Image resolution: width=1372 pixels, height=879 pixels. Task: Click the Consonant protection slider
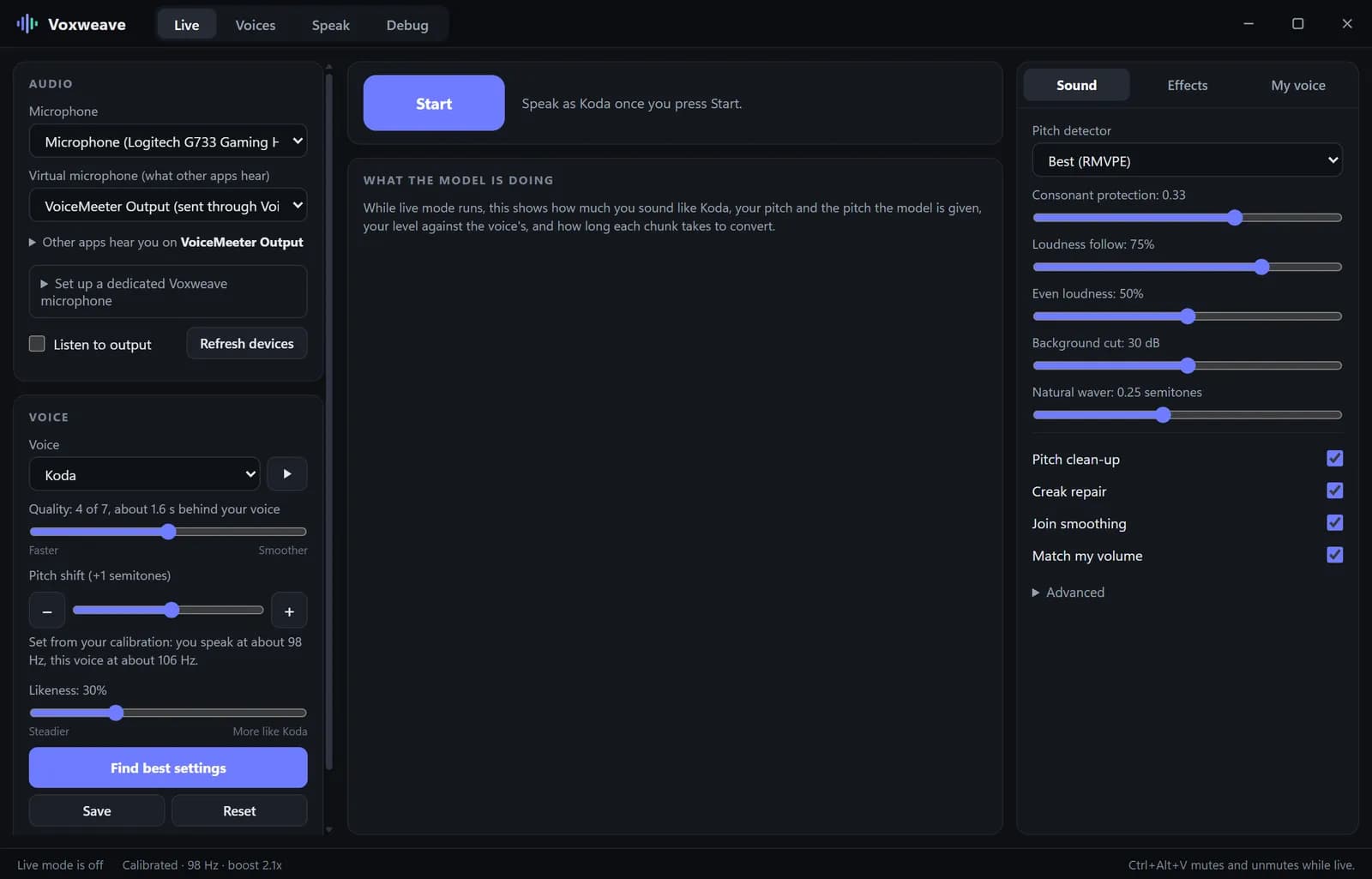pos(1187,218)
